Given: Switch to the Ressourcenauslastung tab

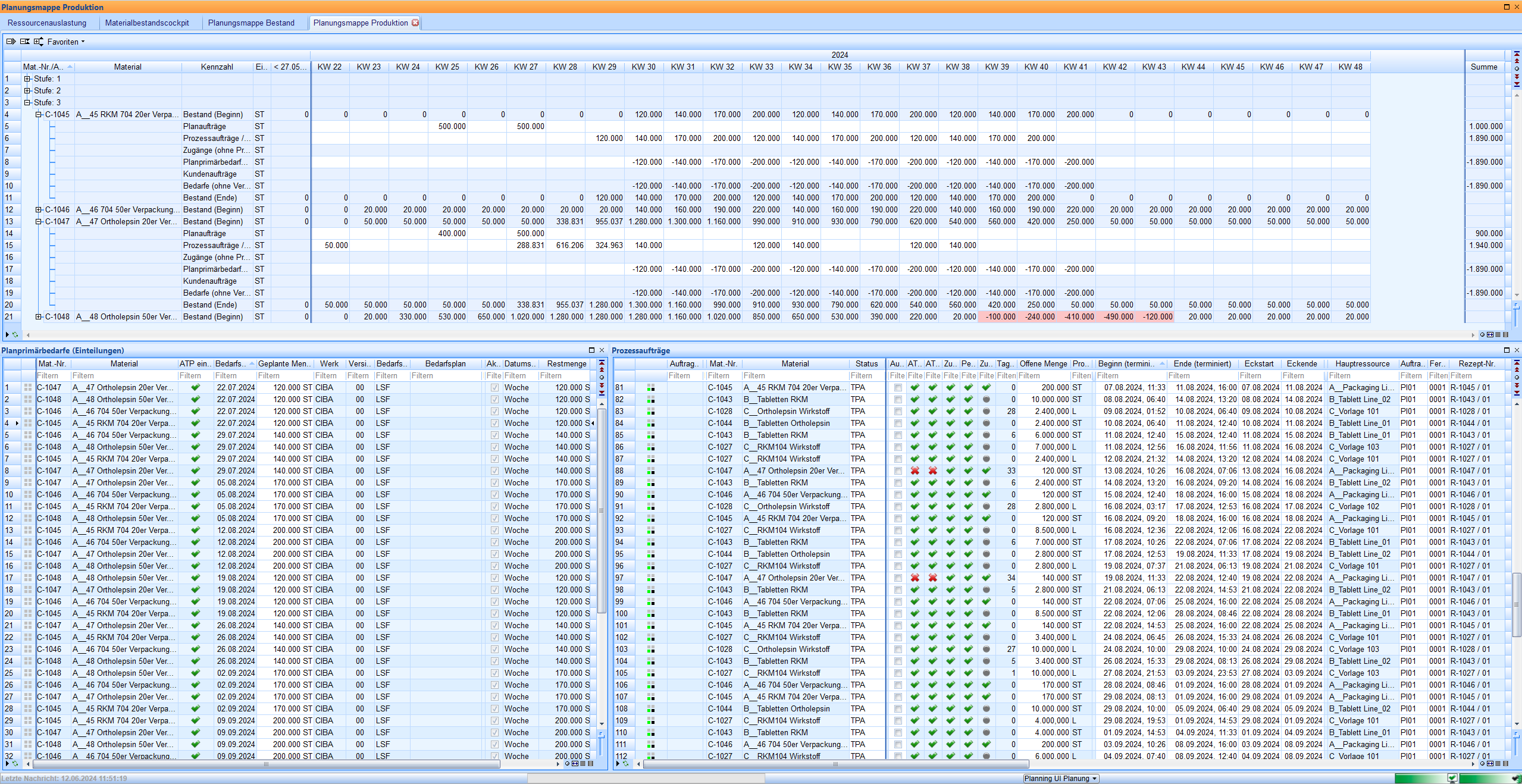Looking at the screenshot, I should coord(47,23).
